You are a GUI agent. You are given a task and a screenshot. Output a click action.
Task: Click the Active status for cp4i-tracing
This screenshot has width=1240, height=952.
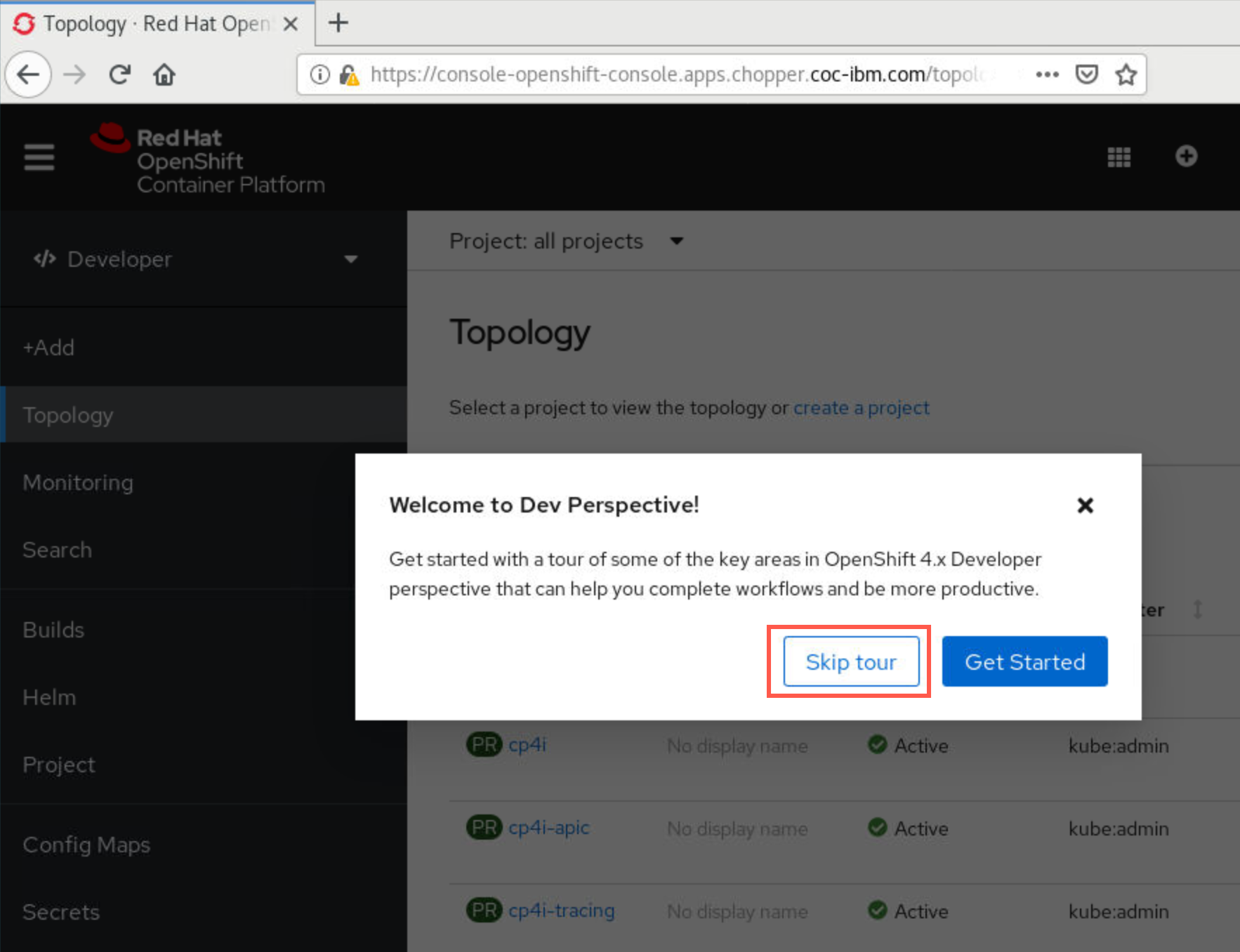pos(908,911)
